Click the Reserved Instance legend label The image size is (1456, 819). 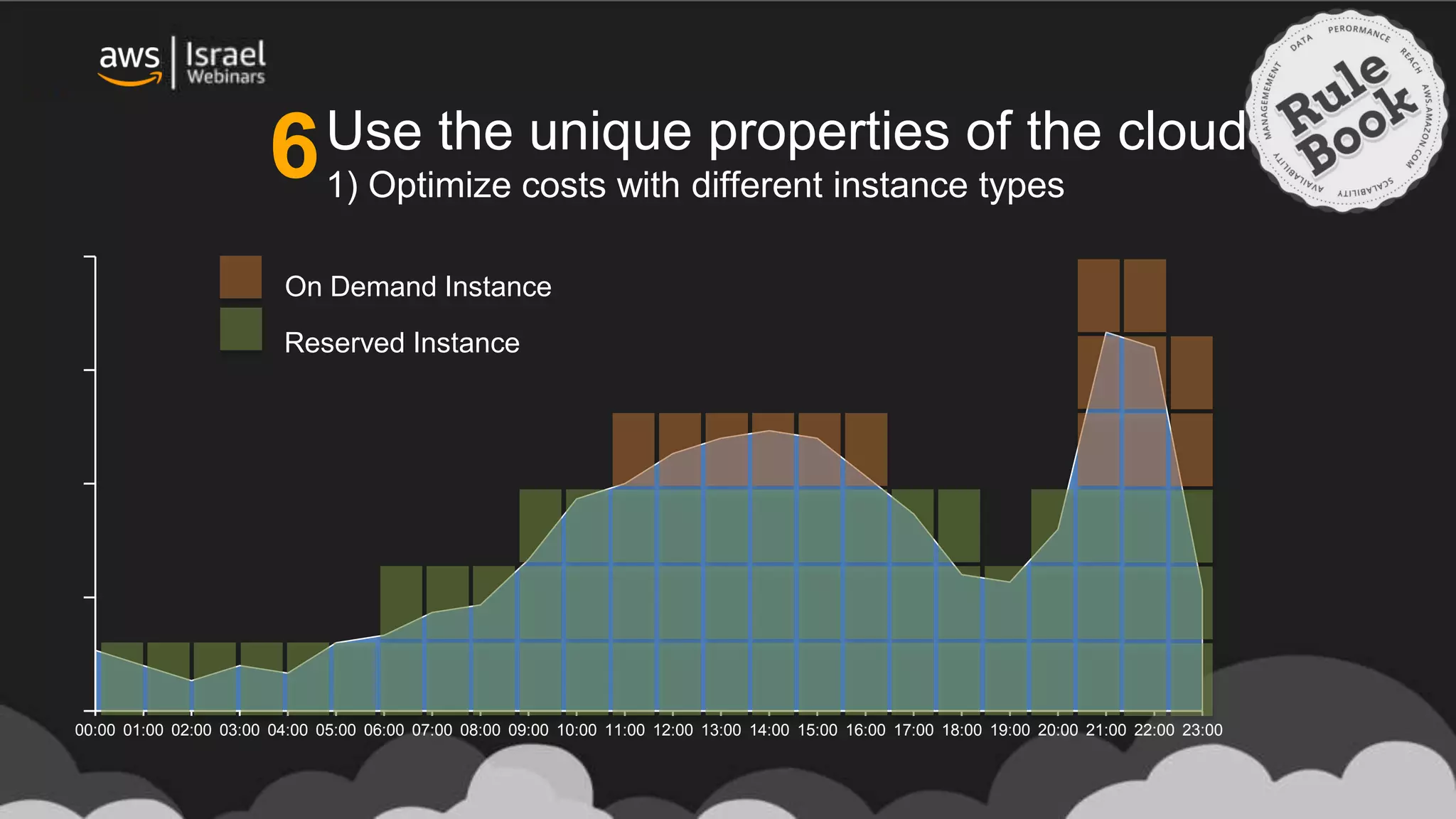(x=402, y=343)
